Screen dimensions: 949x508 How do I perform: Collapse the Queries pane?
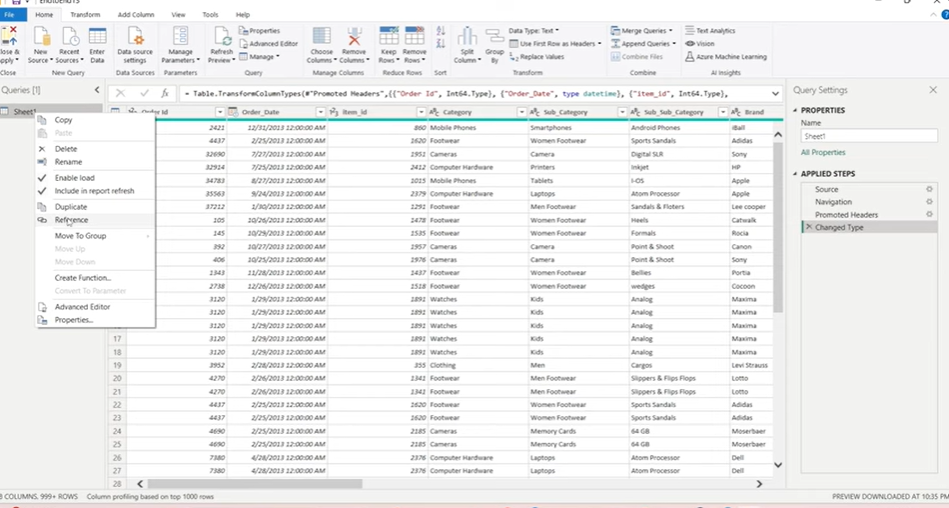point(97,90)
